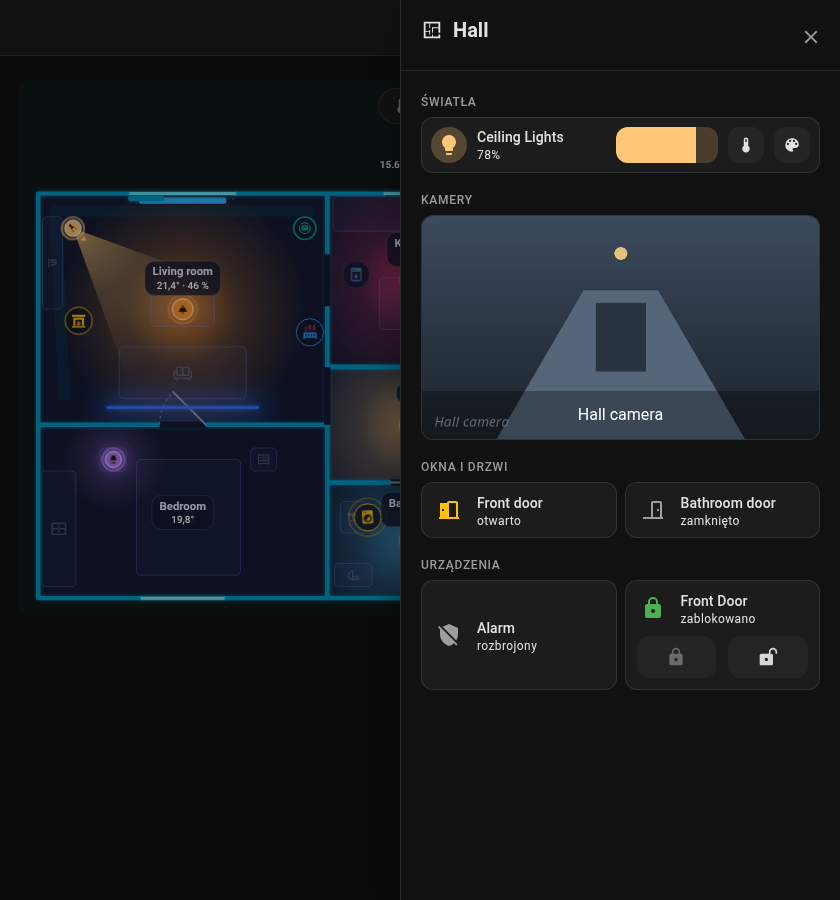Click the green Front Door lock icon
The height and width of the screenshot is (900, 840).
coord(653,608)
